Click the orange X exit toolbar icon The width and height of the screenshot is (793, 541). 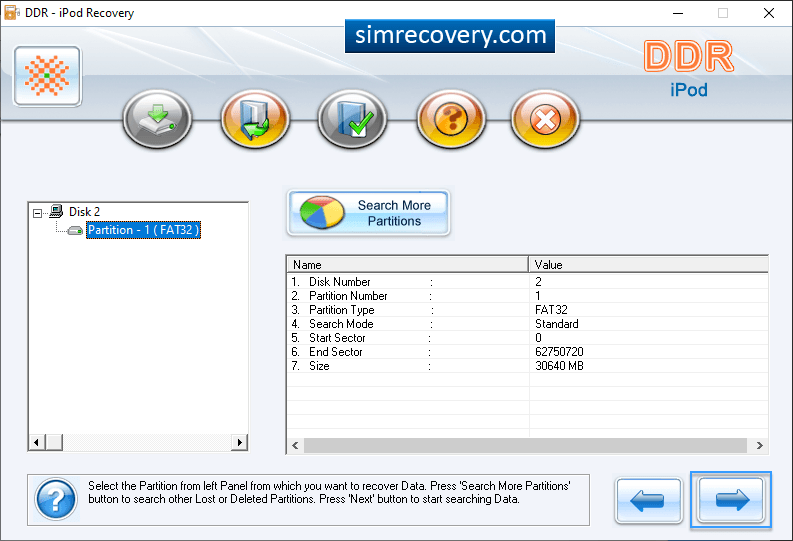tap(545, 119)
